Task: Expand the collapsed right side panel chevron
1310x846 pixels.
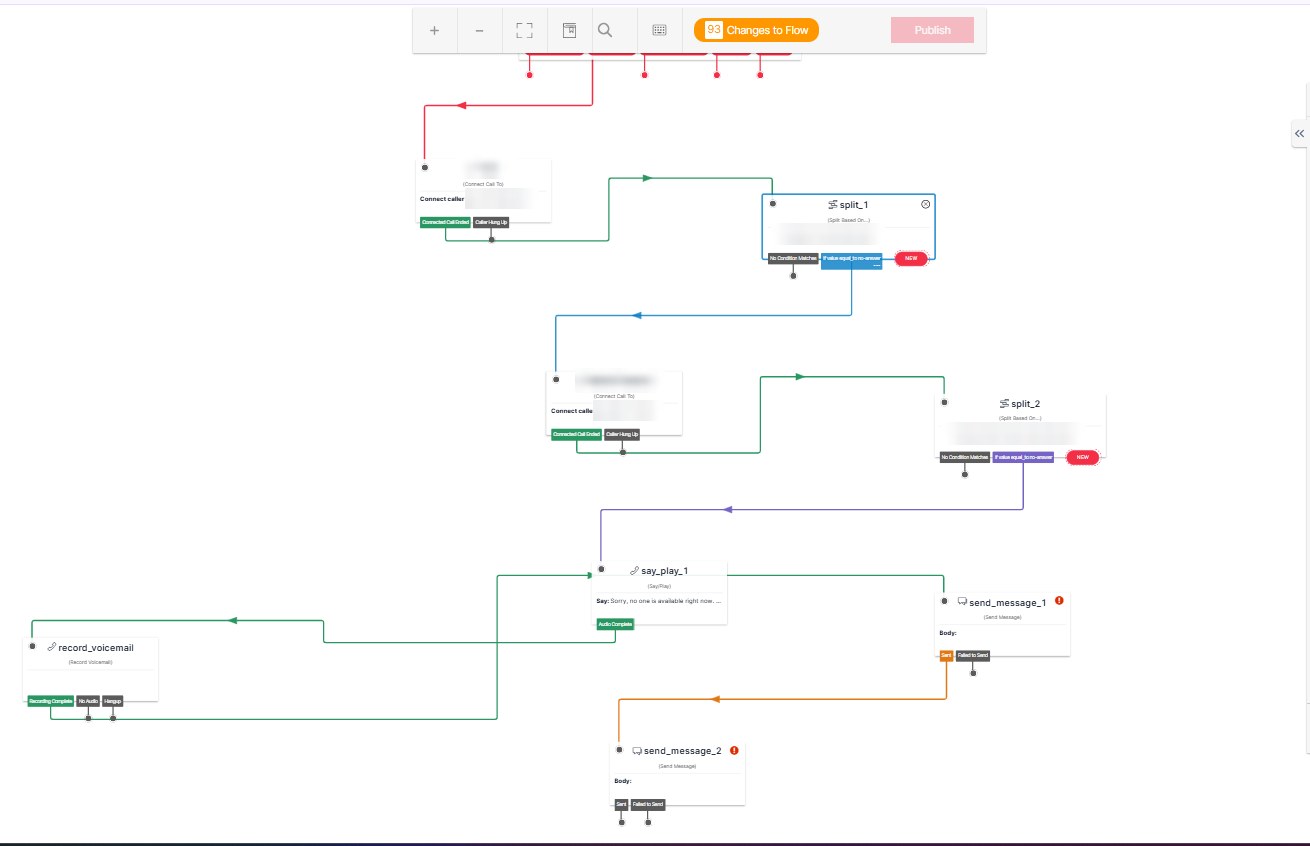Action: click(1299, 133)
